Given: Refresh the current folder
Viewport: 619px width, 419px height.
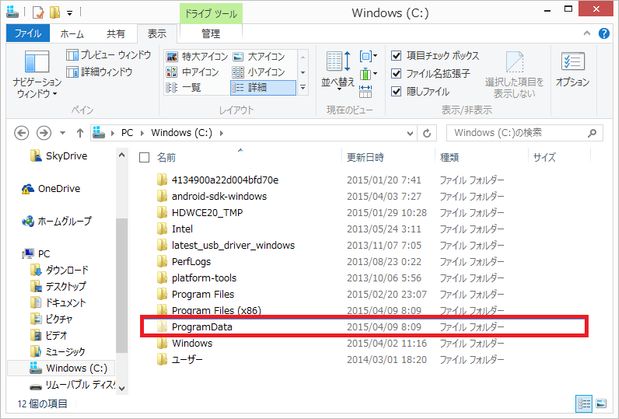Looking at the screenshot, I should click(x=427, y=133).
